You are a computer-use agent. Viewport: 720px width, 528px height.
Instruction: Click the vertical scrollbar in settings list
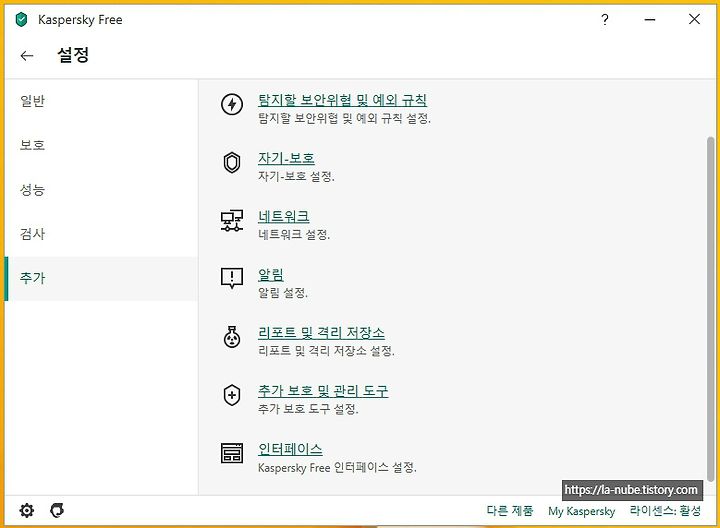pyautogui.click(x=711, y=310)
